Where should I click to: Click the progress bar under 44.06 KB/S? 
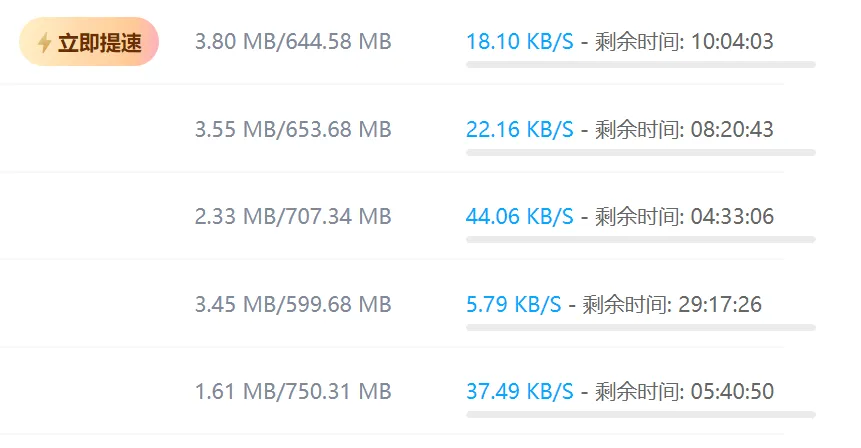641,239
